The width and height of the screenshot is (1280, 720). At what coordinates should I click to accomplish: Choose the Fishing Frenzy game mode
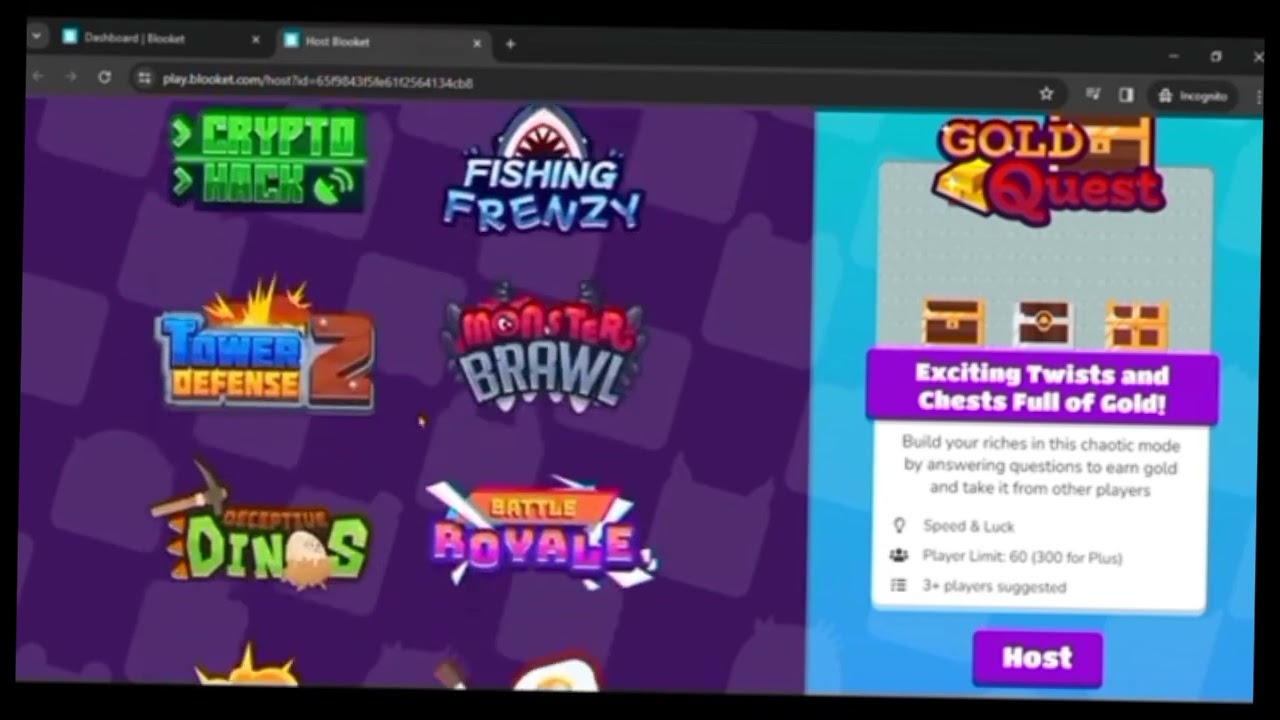(x=542, y=170)
